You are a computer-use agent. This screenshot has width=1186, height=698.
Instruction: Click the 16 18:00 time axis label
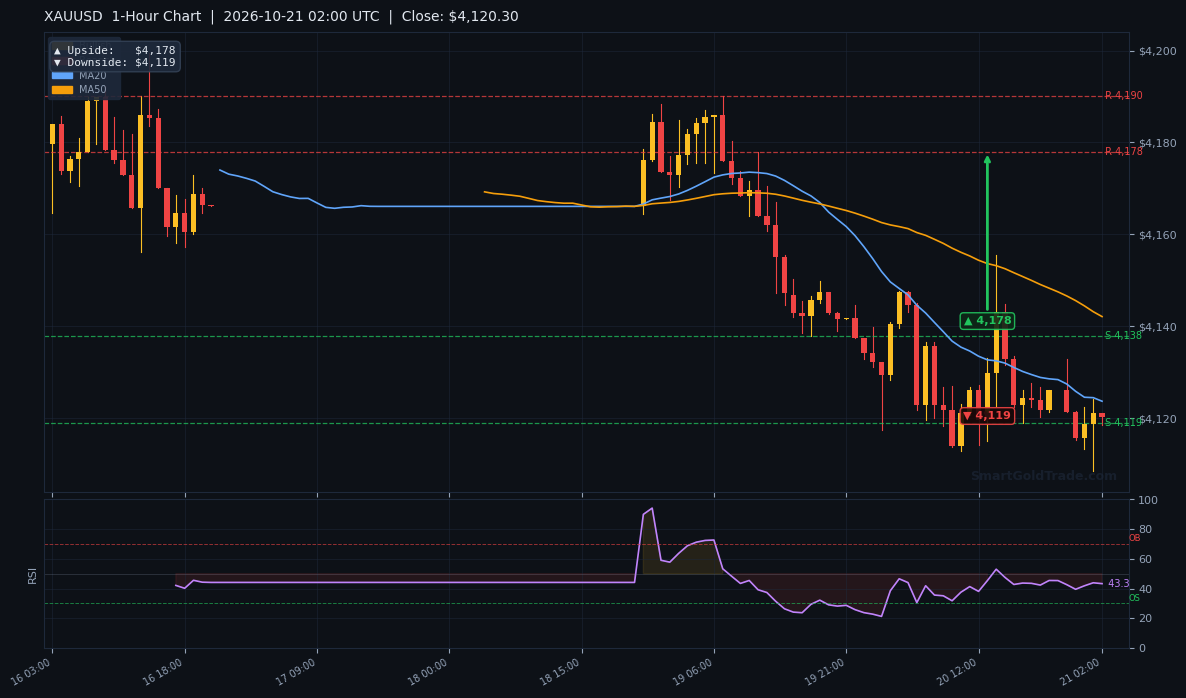[x=164, y=672]
